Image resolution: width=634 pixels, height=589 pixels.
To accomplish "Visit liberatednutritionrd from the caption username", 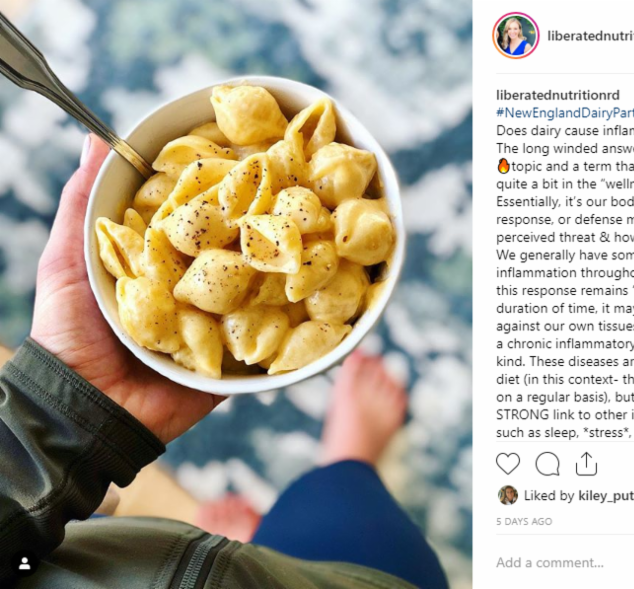I will (x=558, y=95).
